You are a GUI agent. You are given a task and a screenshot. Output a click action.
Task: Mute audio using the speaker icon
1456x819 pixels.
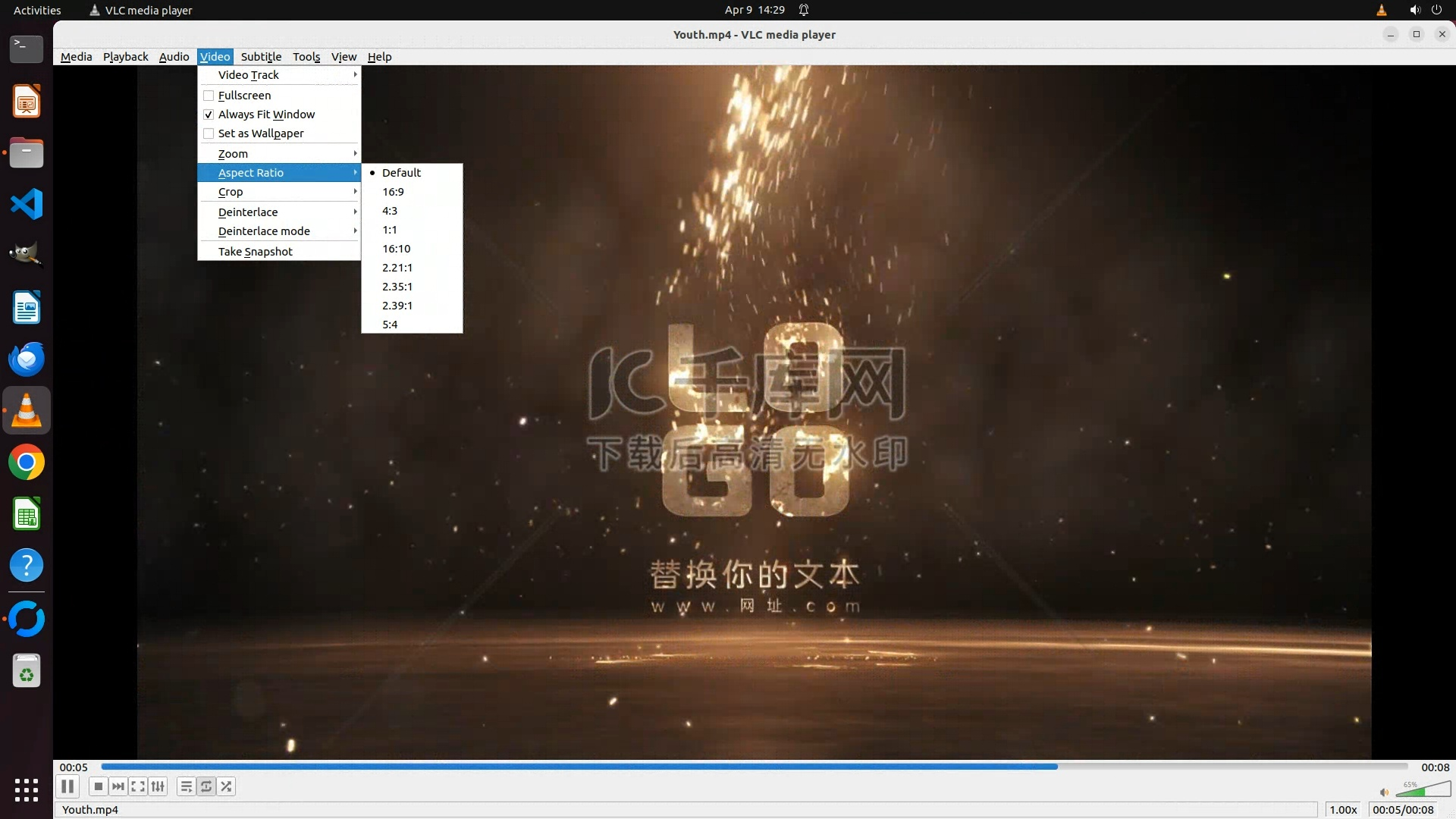pos(1384,792)
